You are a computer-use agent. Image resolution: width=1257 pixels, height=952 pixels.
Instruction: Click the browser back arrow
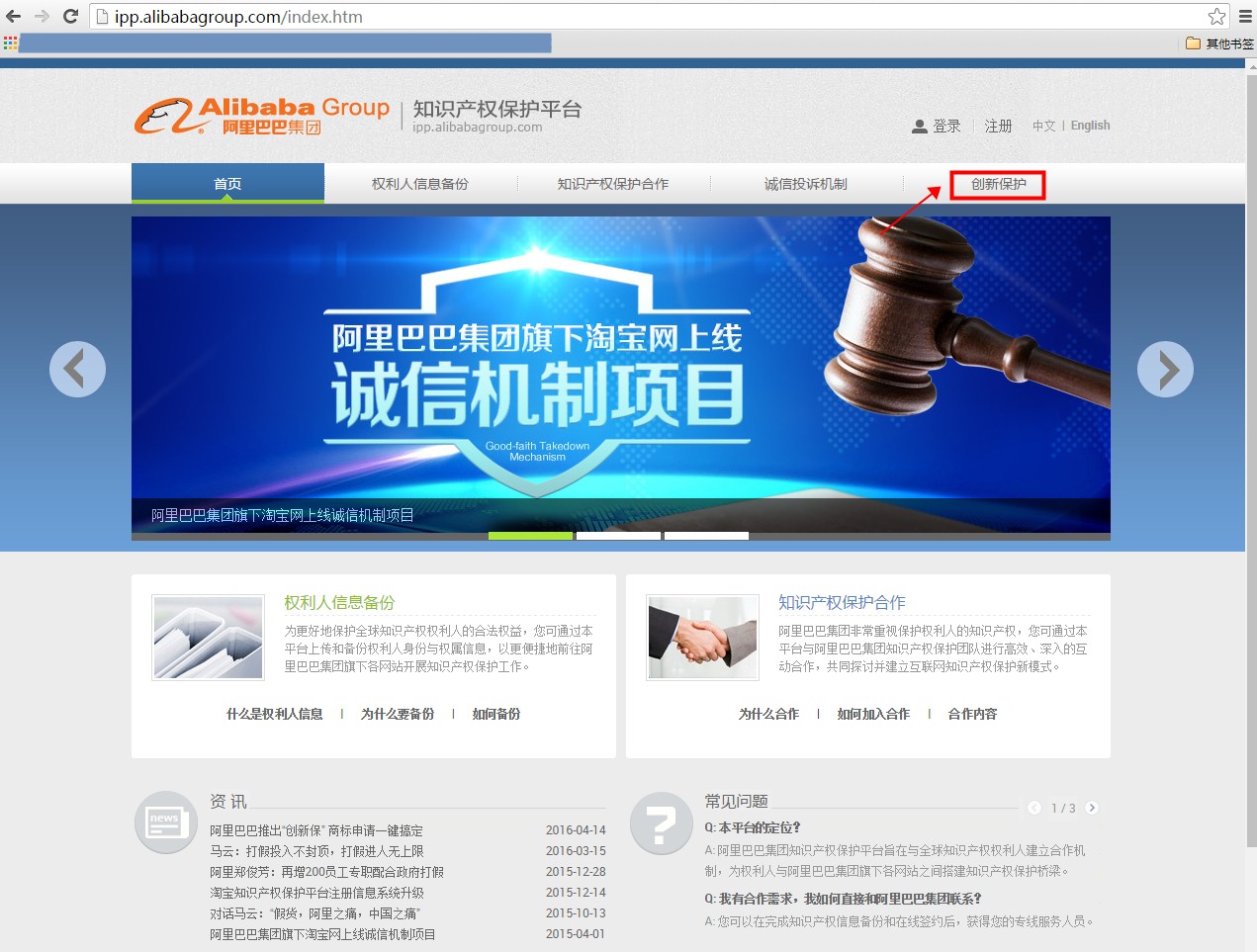tap(14, 16)
